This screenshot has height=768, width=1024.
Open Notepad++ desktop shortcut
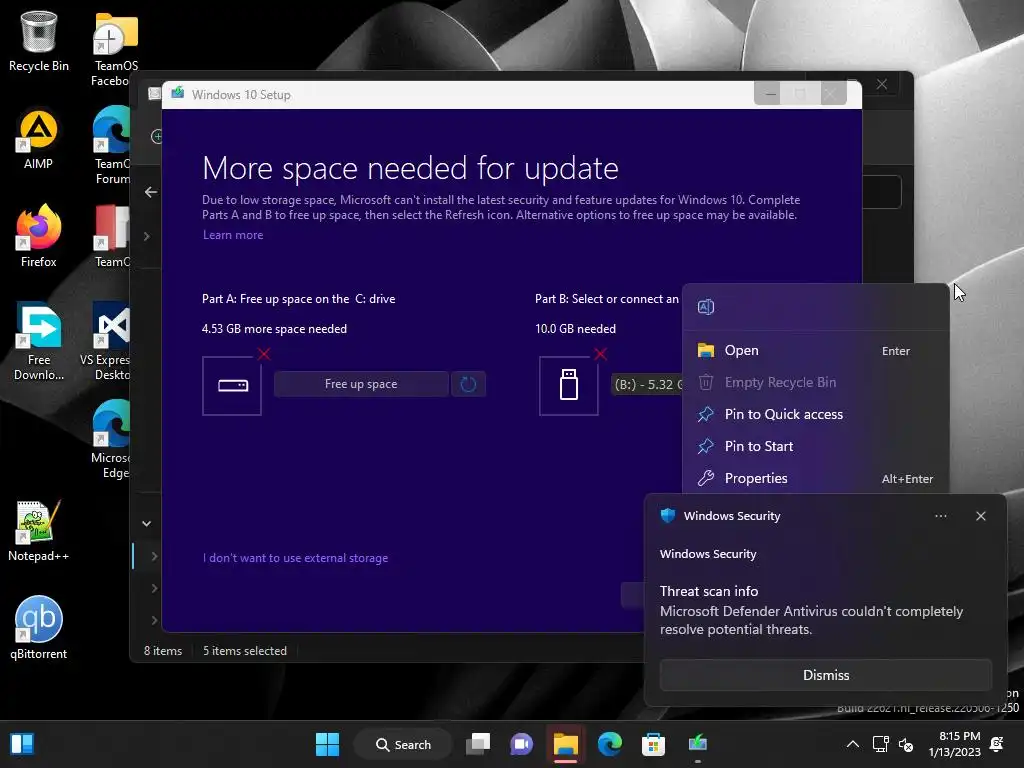39,530
